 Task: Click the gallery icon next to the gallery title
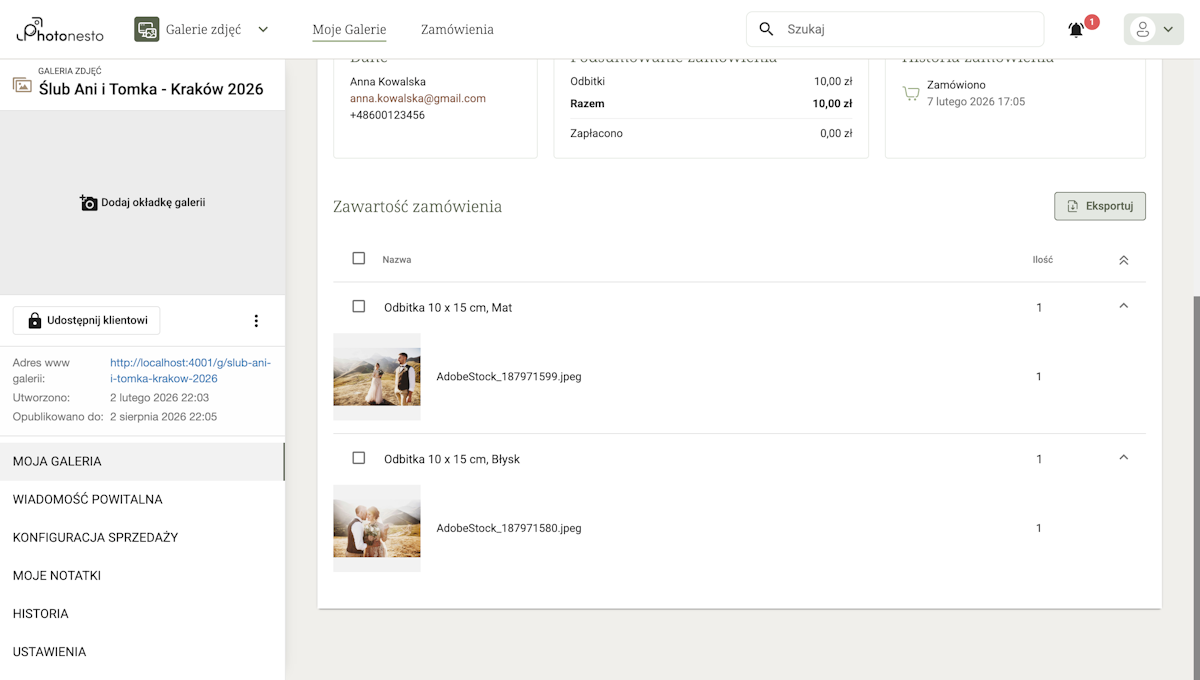point(22,86)
